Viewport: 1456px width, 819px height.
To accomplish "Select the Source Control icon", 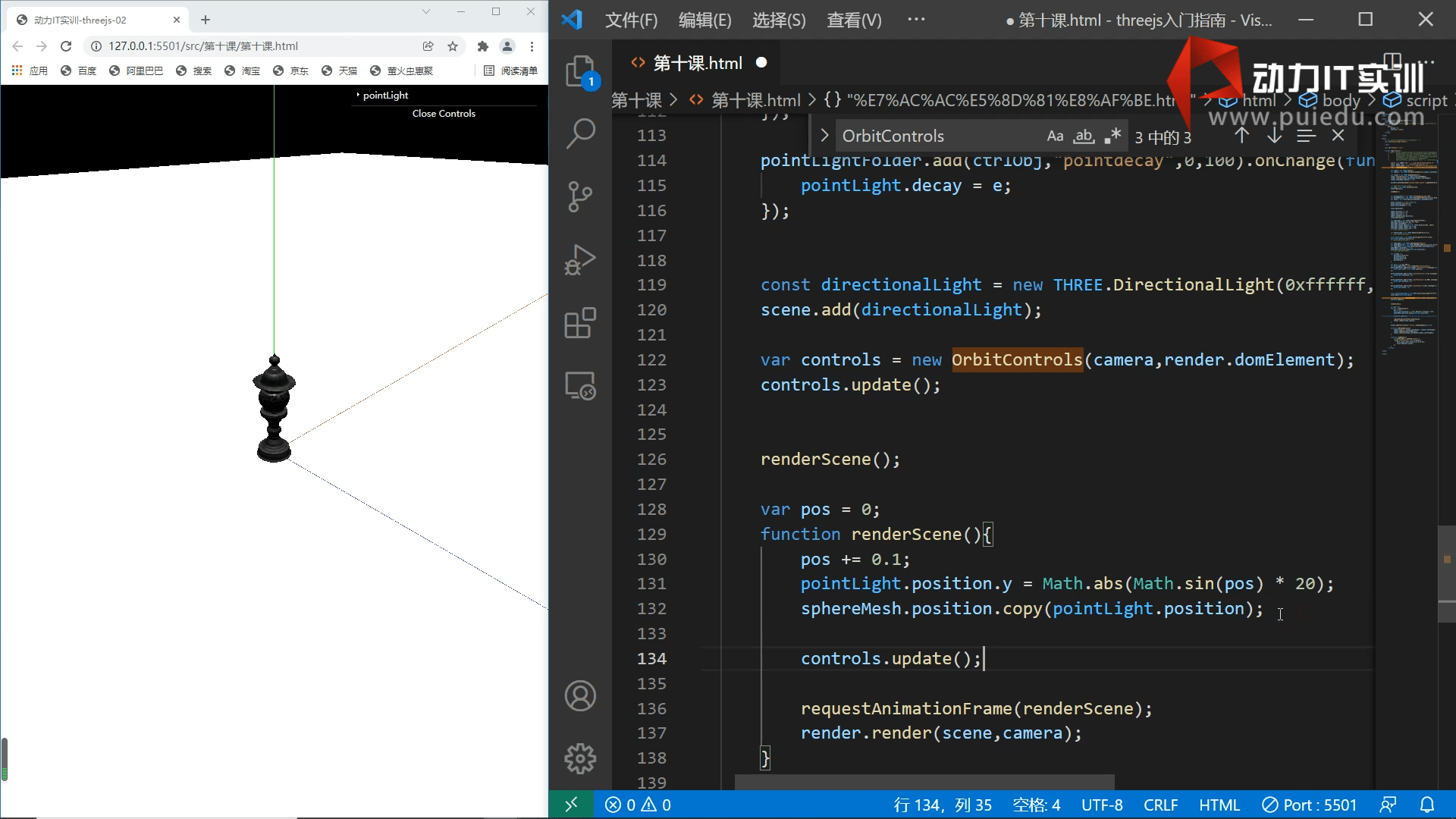I will pyautogui.click(x=580, y=196).
